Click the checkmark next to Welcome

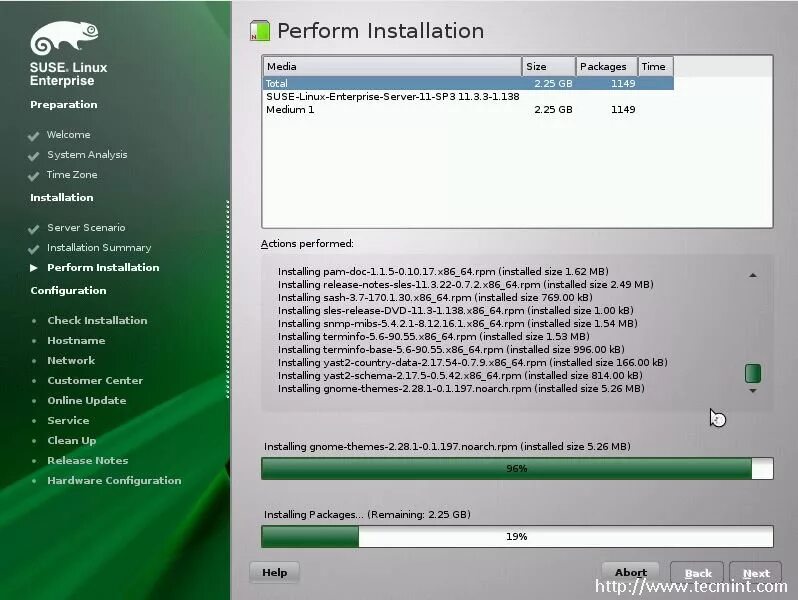34,136
